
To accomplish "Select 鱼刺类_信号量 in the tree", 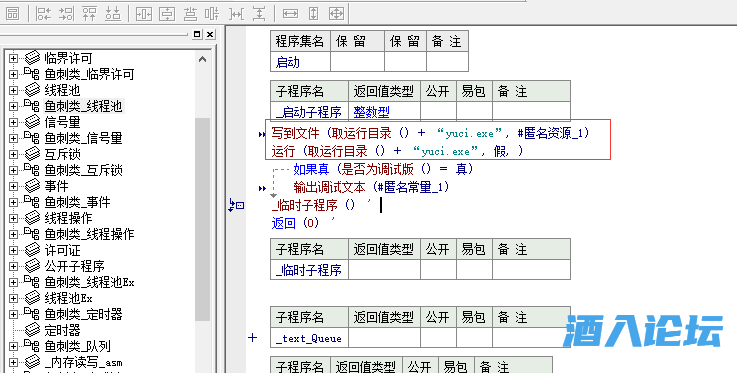I will [83, 138].
